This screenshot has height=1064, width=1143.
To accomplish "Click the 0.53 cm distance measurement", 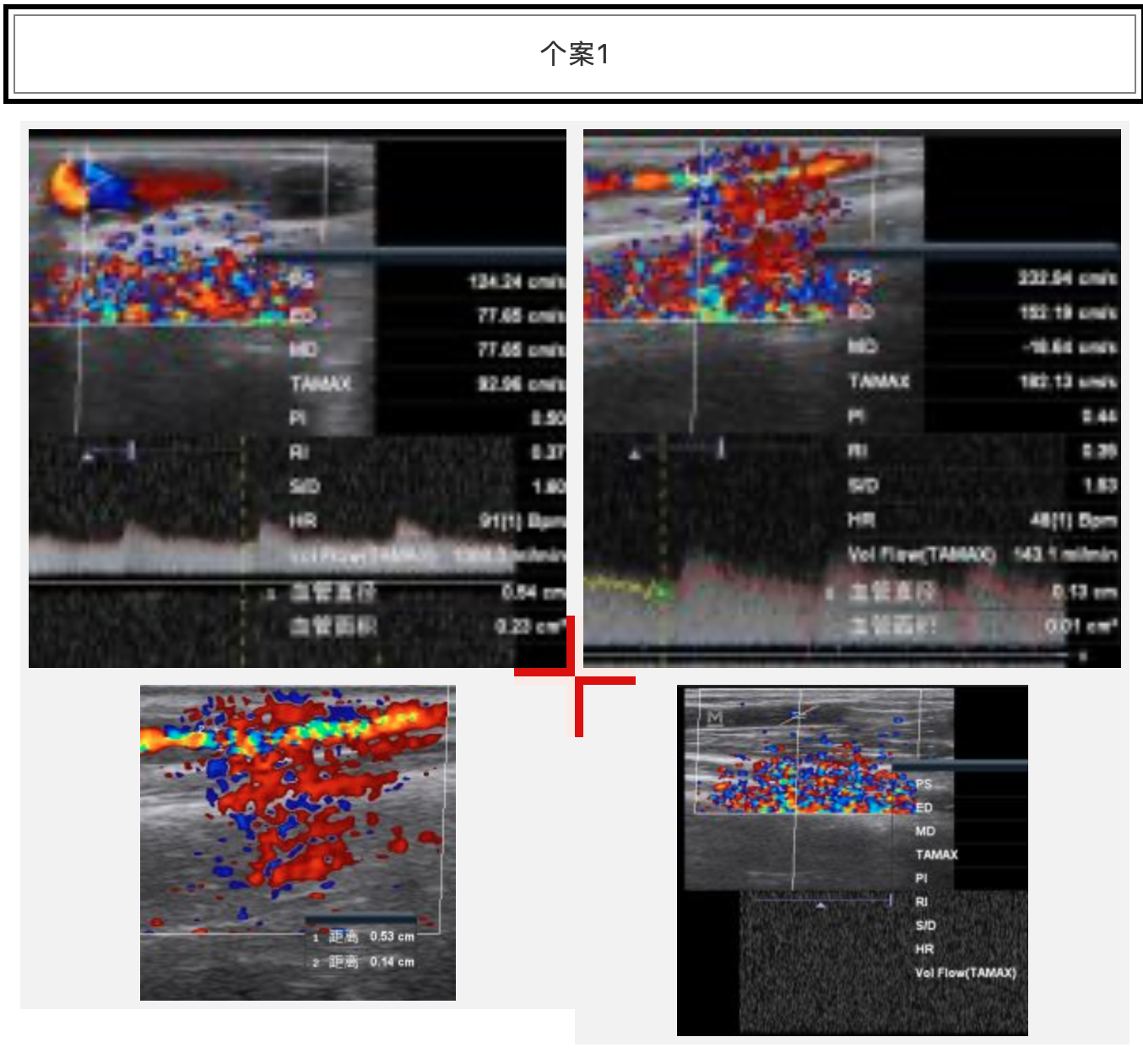I will click(392, 936).
